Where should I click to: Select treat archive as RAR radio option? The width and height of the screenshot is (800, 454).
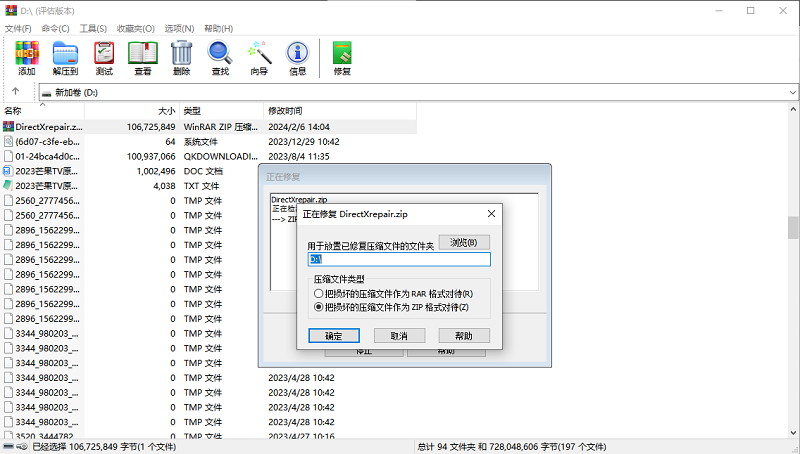point(319,294)
